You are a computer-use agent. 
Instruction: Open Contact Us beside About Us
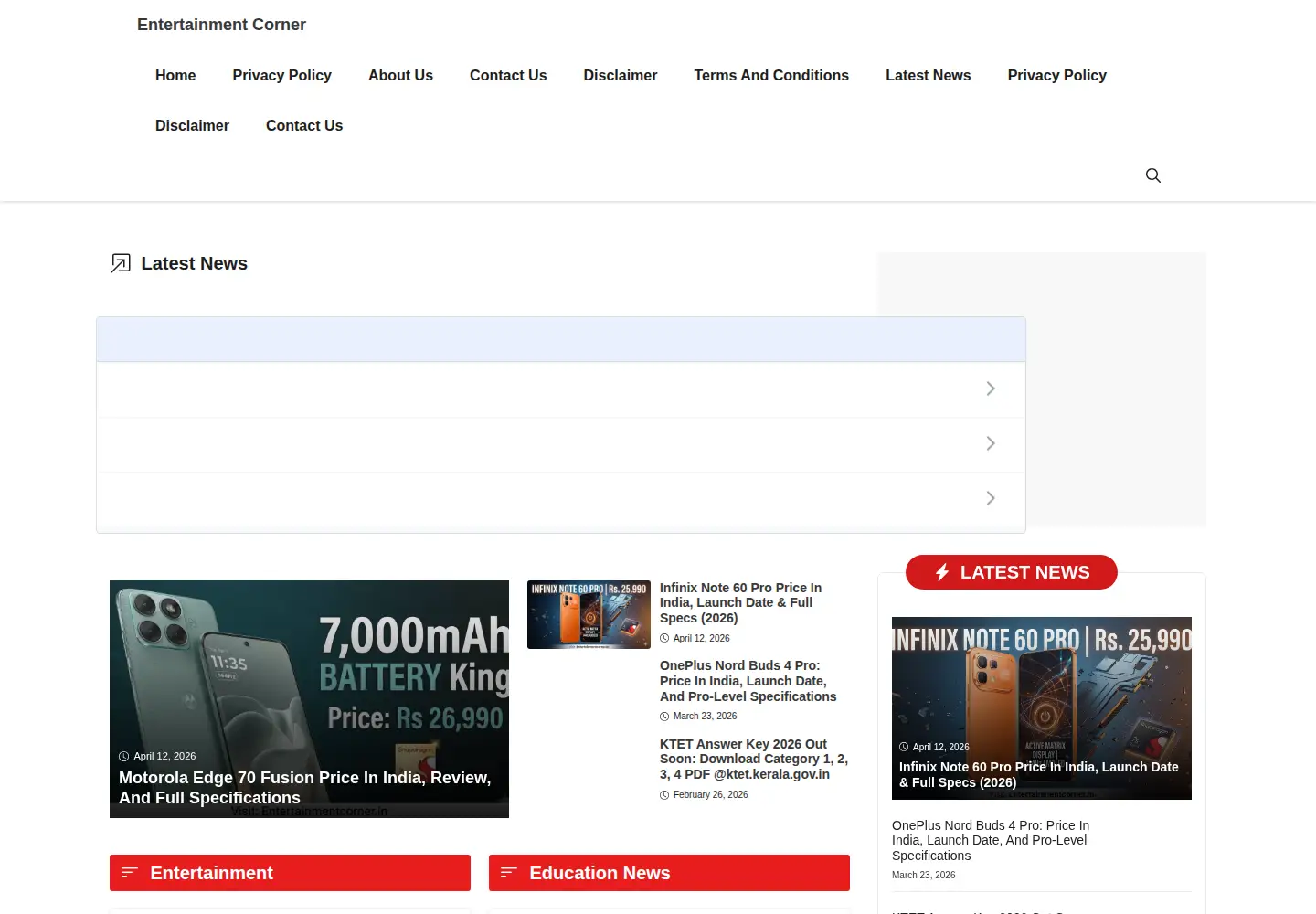[508, 75]
